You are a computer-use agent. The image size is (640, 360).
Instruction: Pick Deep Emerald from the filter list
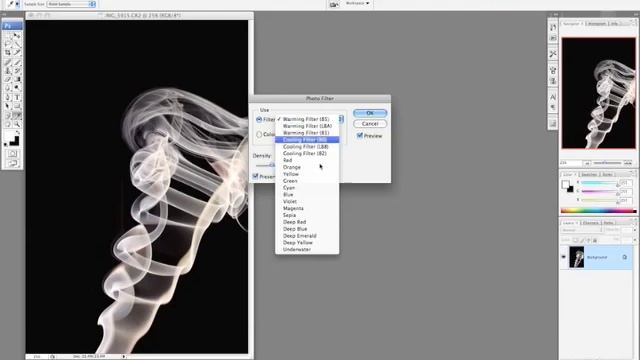click(307, 236)
